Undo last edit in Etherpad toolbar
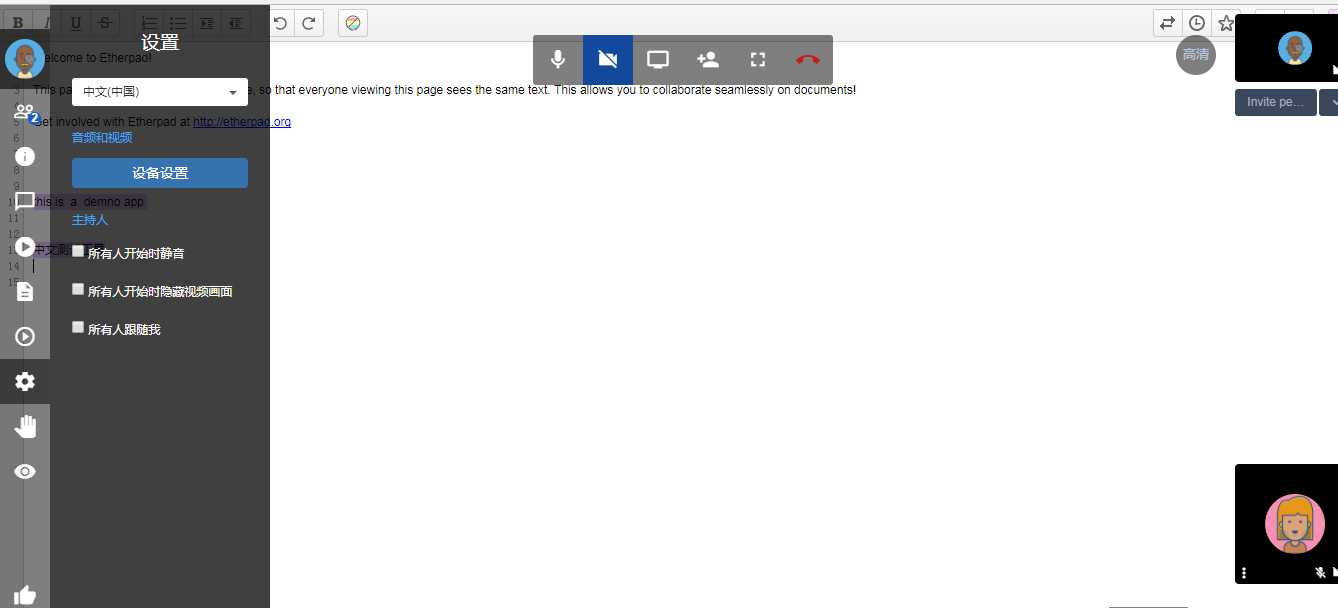Viewport: 1338px width, 608px height. point(280,23)
